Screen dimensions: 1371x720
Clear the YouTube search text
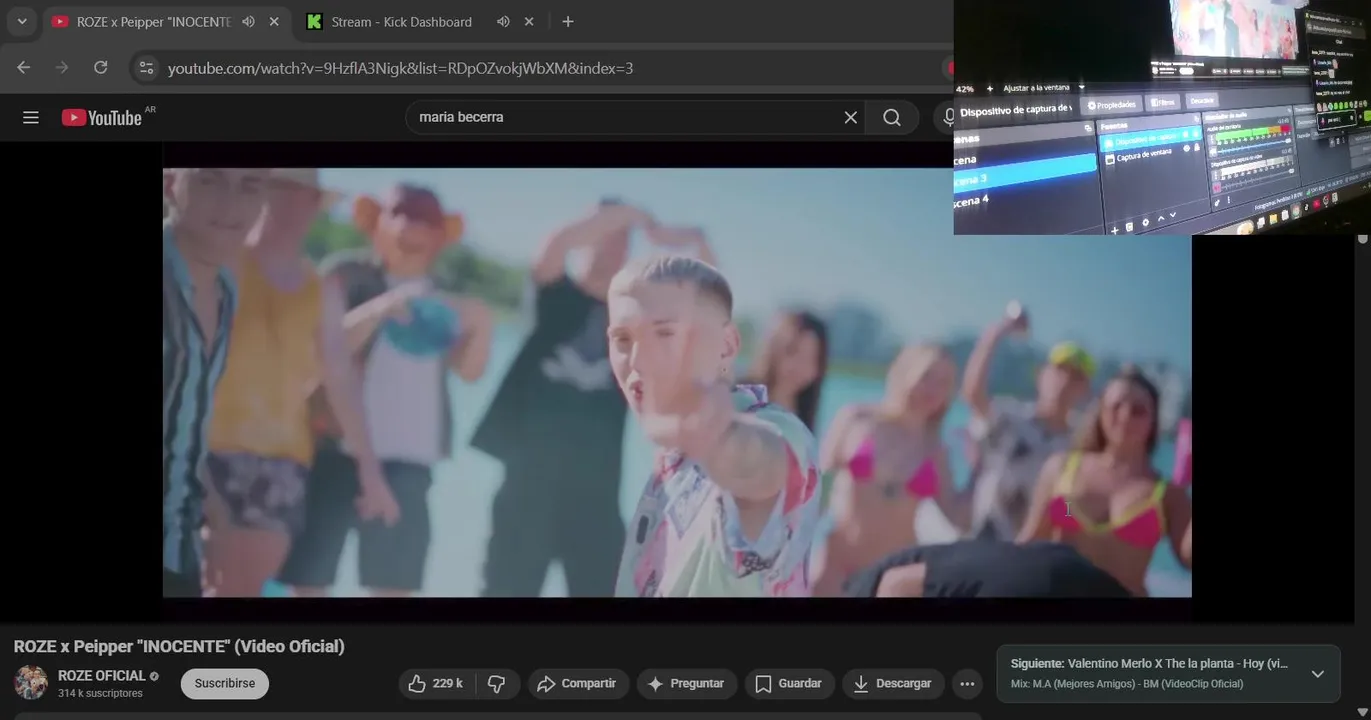click(x=851, y=117)
